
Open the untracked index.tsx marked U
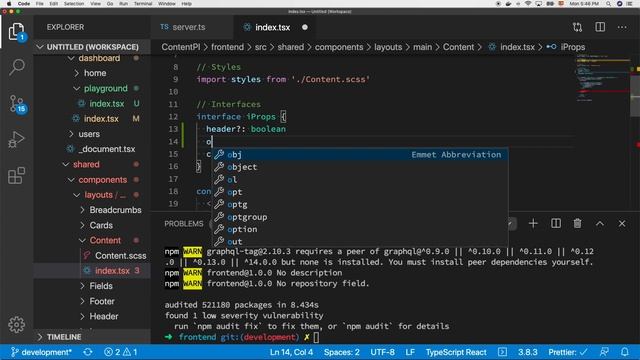tap(107, 104)
